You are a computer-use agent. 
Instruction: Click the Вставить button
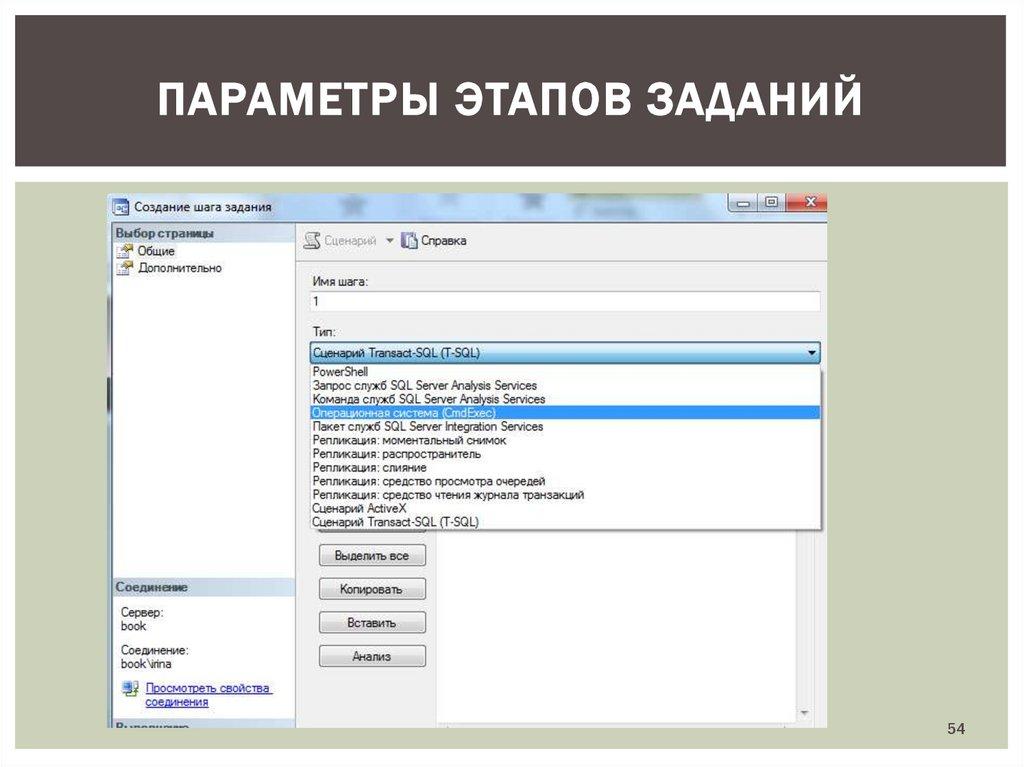[x=372, y=623]
